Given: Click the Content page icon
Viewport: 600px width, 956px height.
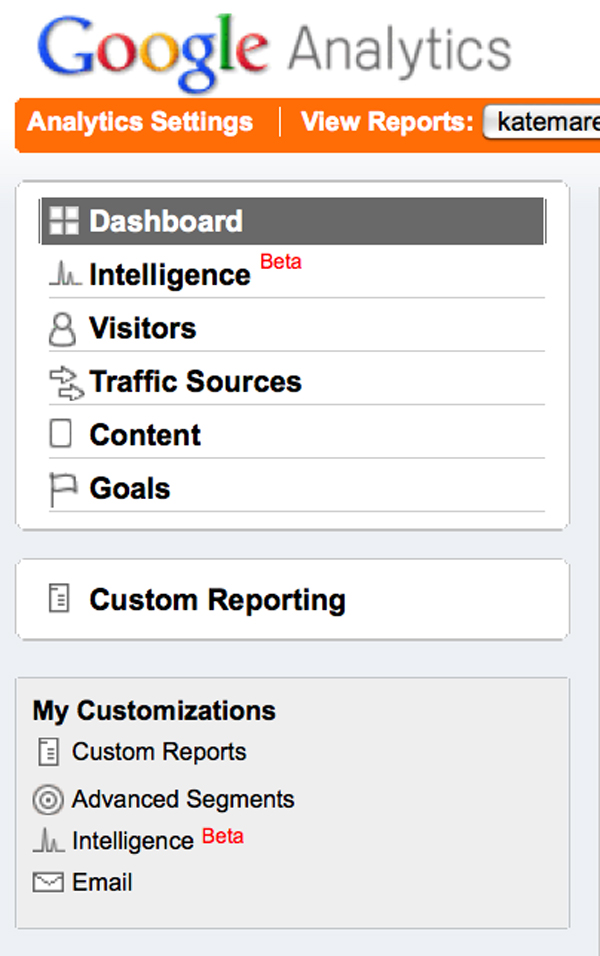Looking at the screenshot, I should tap(62, 435).
